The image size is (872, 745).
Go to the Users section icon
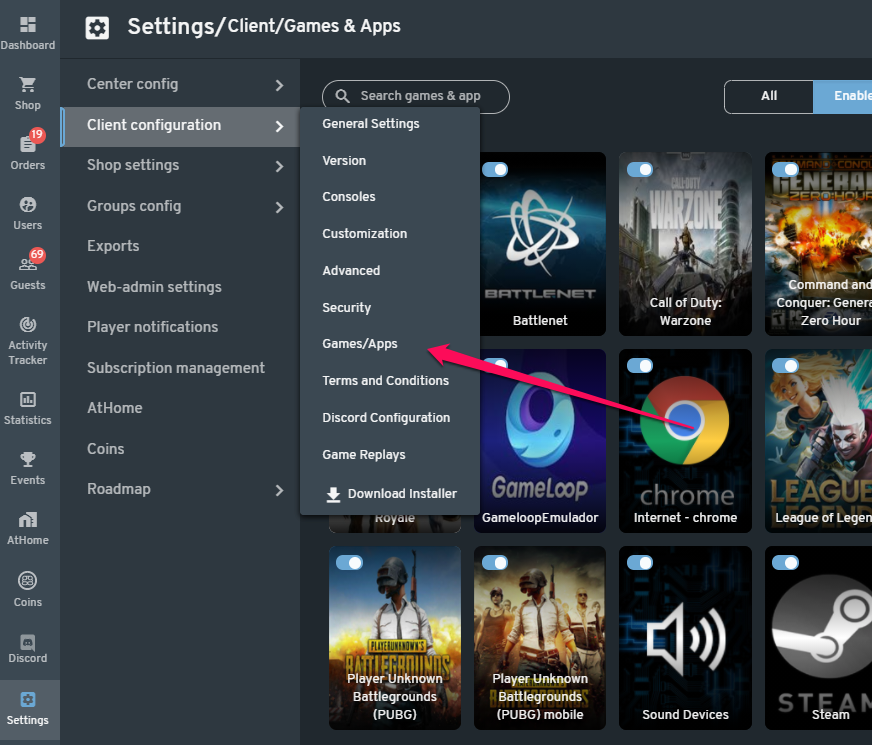tap(28, 205)
